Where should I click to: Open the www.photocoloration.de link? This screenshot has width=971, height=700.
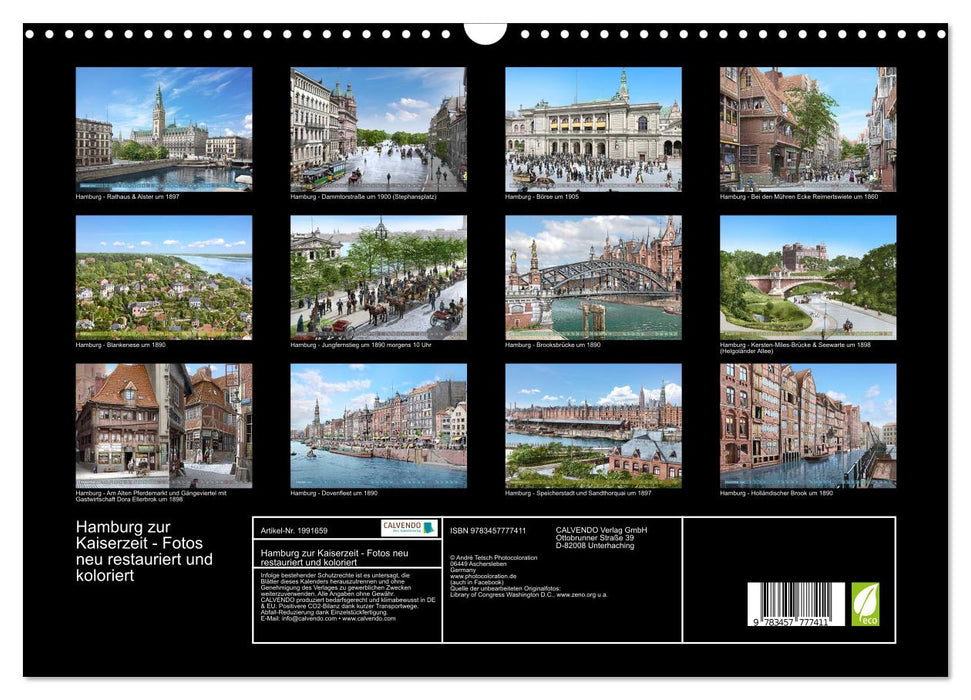point(482,576)
